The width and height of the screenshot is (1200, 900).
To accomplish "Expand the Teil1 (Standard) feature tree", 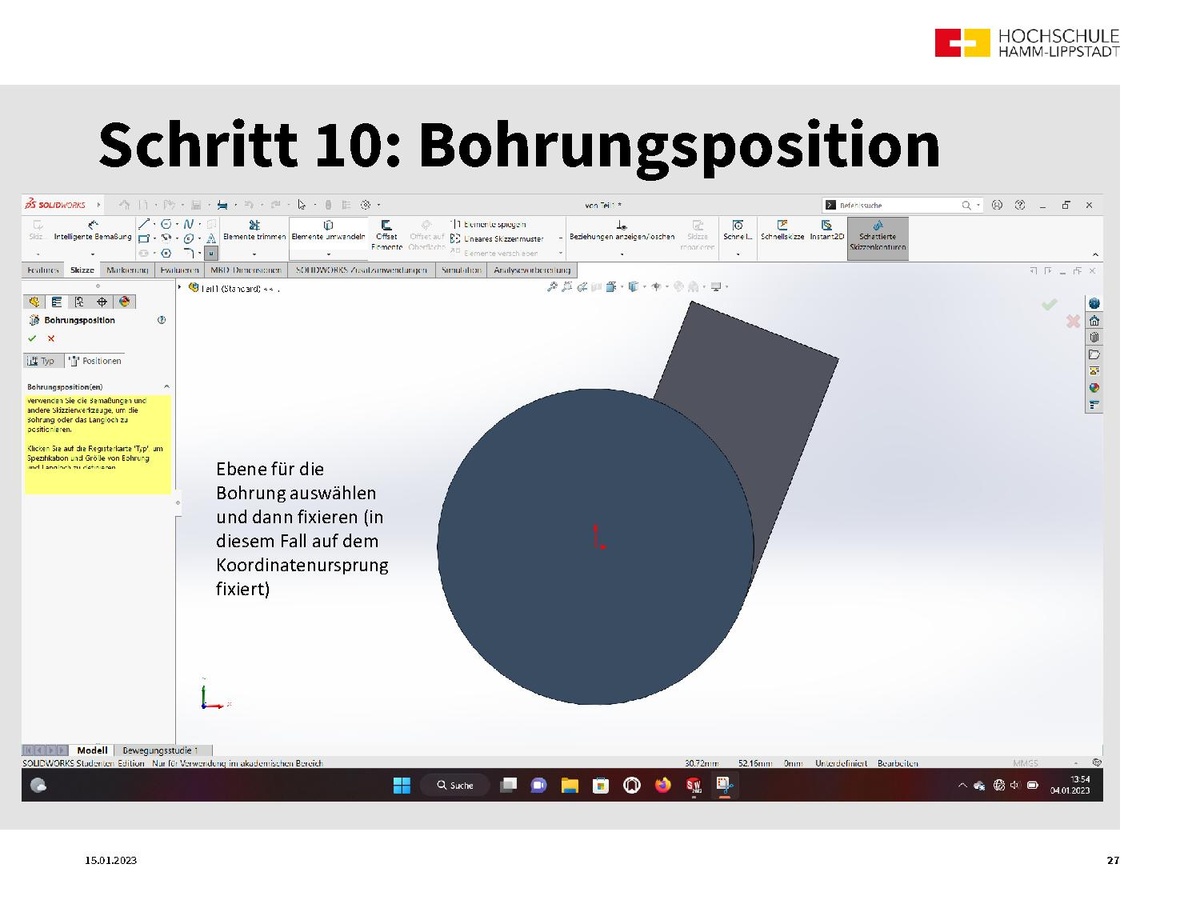I will (x=181, y=288).
